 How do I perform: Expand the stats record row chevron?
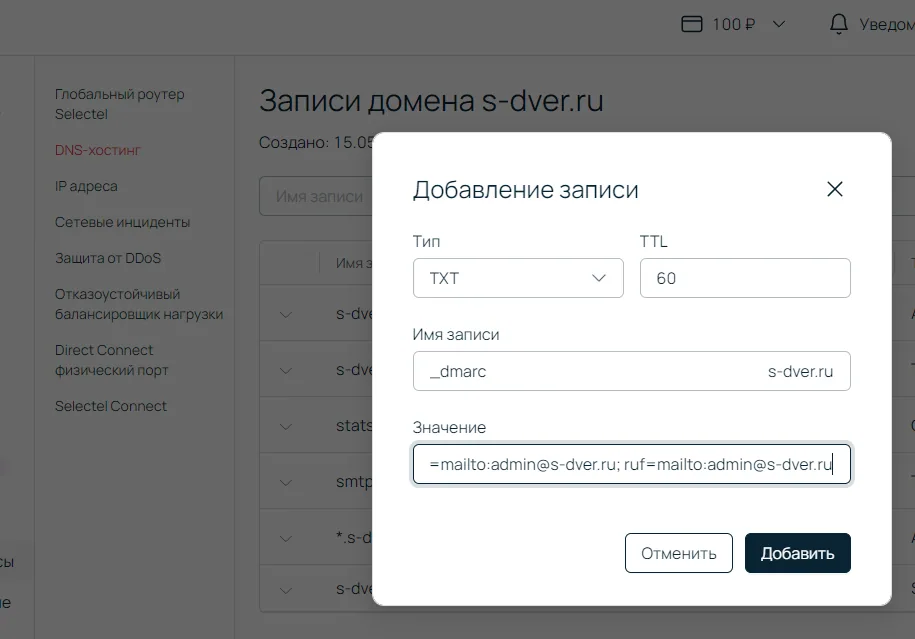click(x=285, y=427)
